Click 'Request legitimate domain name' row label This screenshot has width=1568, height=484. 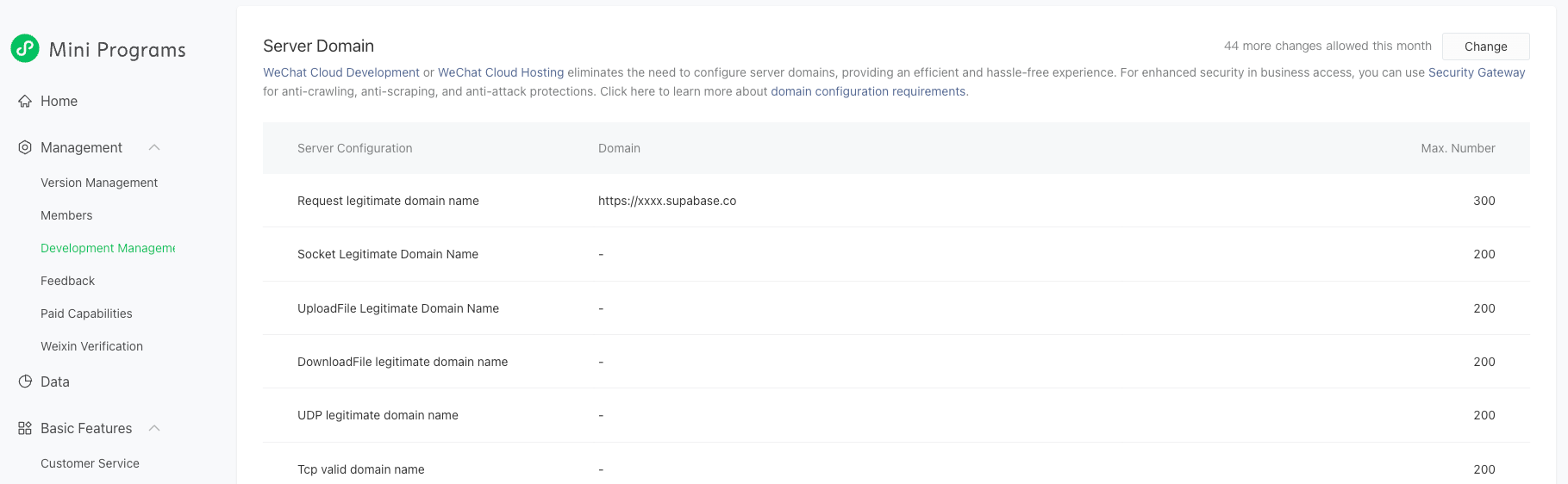tap(388, 201)
